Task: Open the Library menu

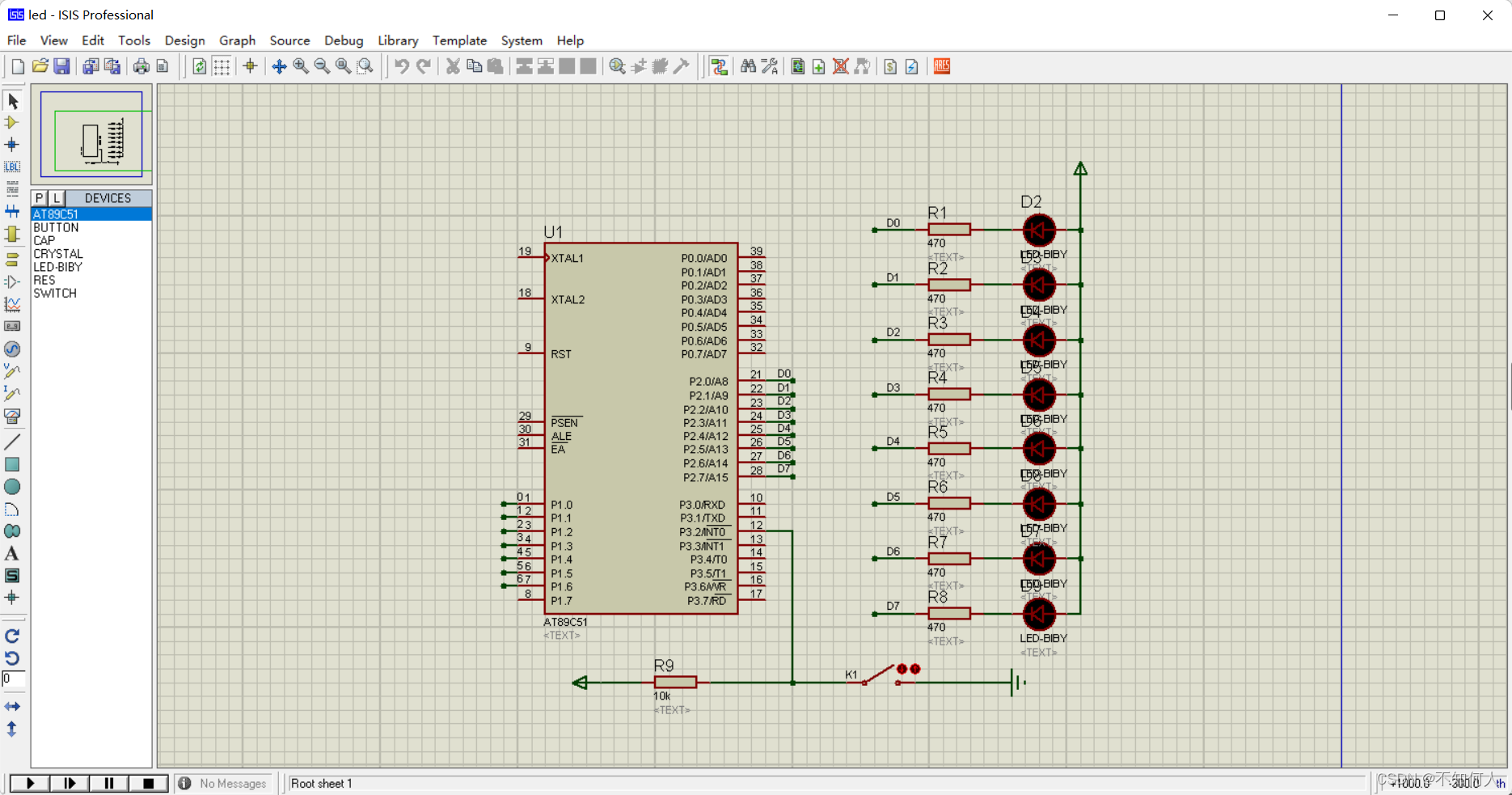Action: coord(398,40)
